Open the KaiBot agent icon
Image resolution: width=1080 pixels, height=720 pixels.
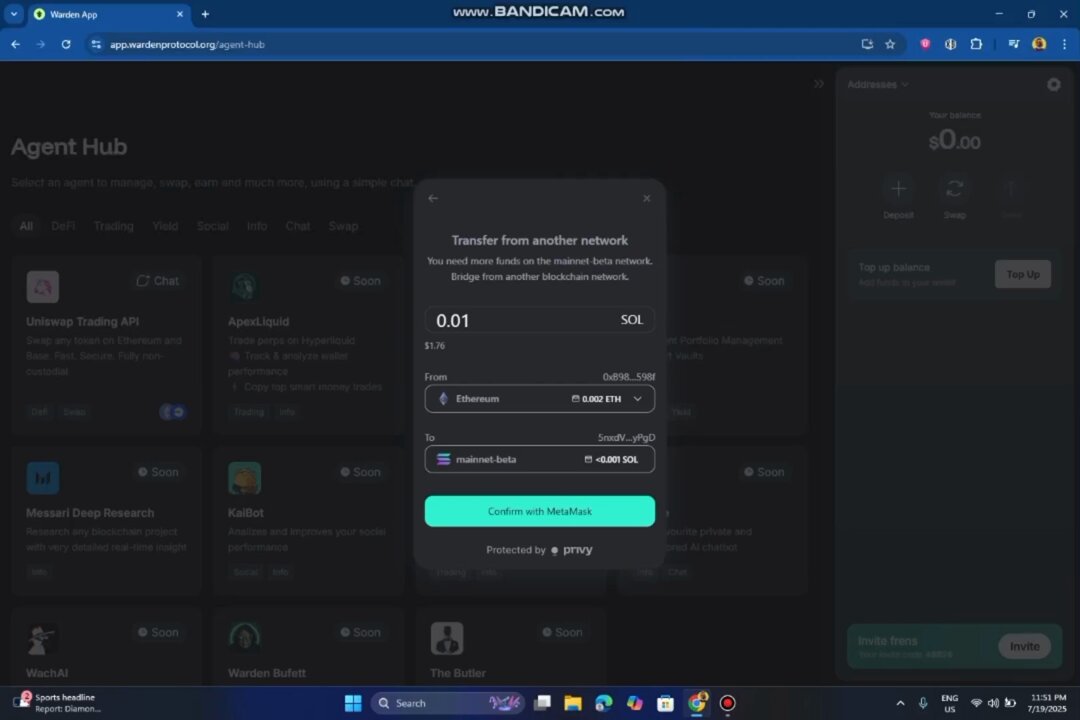coord(245,477)
